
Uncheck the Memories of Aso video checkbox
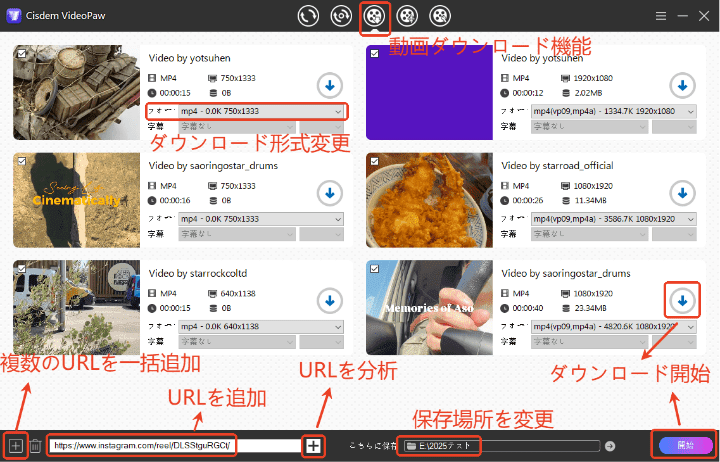click(375, 269)
